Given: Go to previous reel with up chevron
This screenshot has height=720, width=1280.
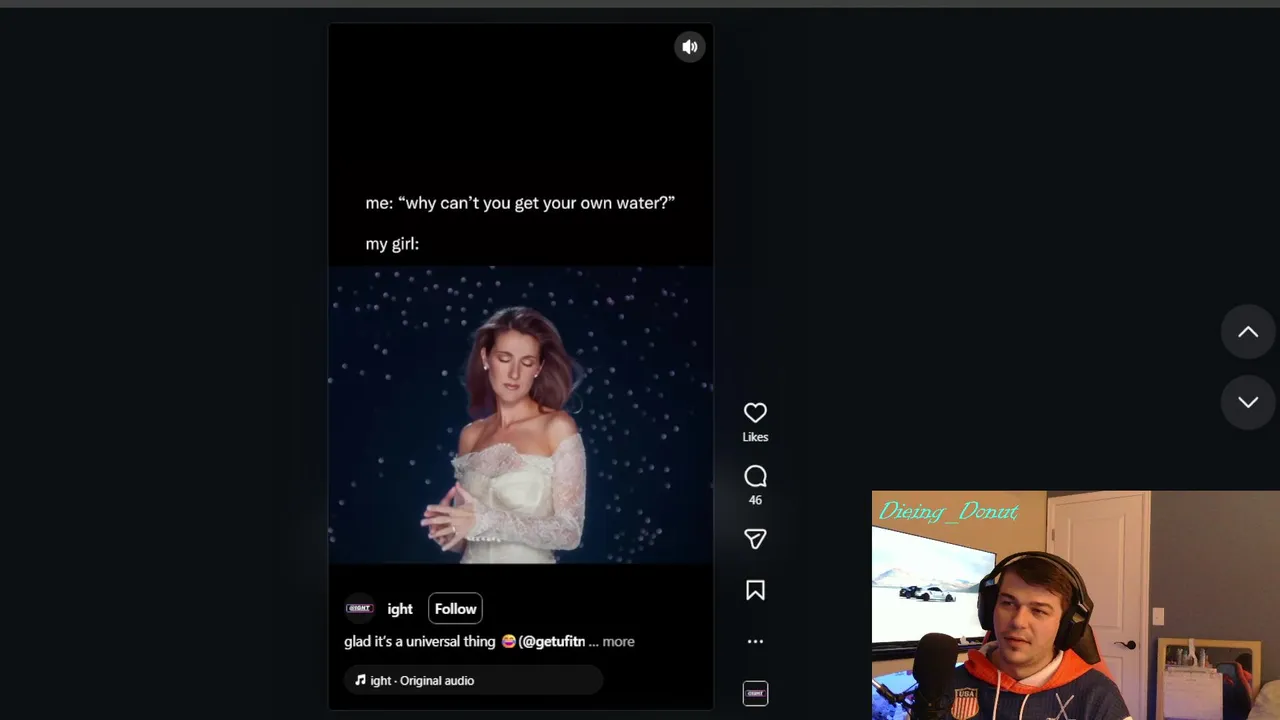Looking at the screenshot, I should tap(1248, 332).
